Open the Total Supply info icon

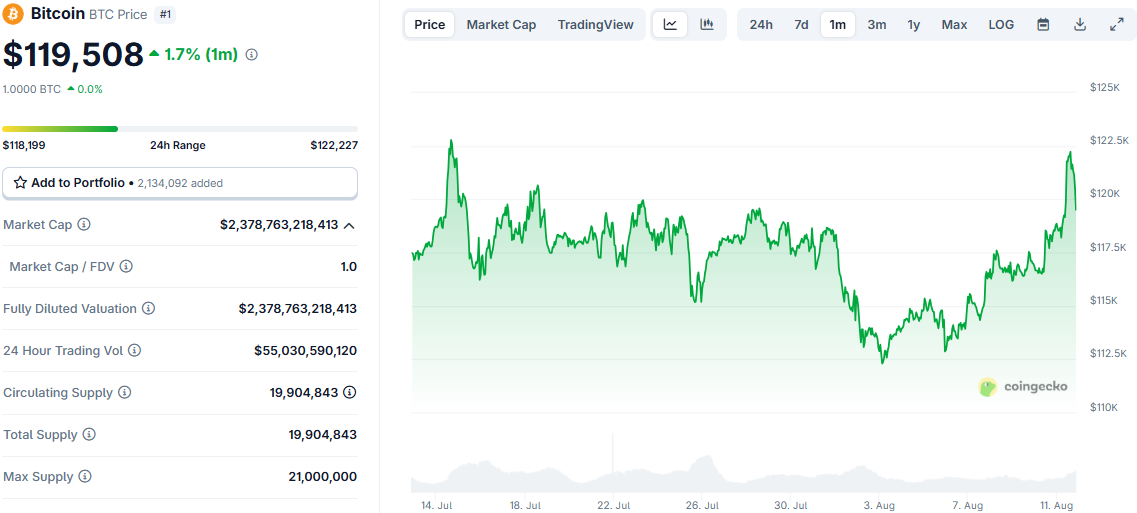[89, 435]
